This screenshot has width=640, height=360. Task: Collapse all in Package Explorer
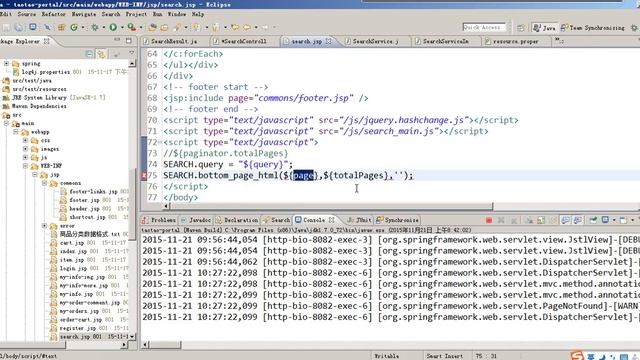pos(89,54)
